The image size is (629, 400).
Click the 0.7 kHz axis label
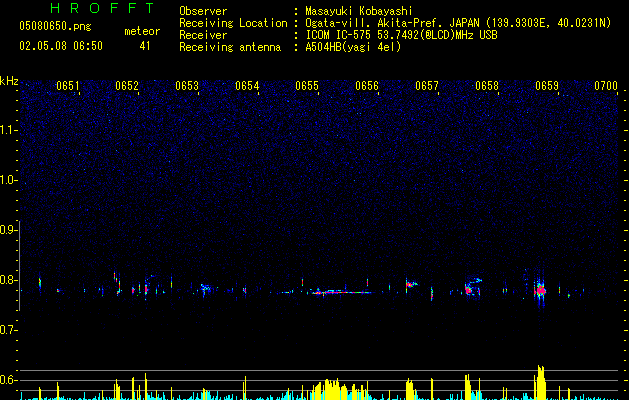coord(8,330)
